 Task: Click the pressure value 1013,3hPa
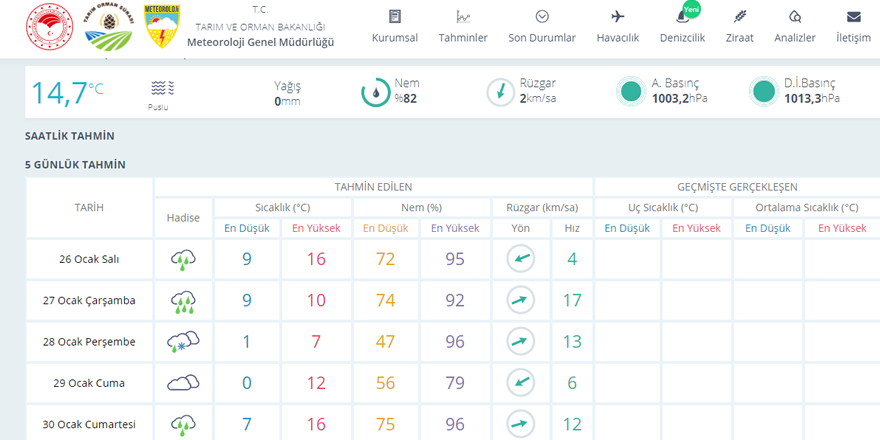tap(812, 99)
